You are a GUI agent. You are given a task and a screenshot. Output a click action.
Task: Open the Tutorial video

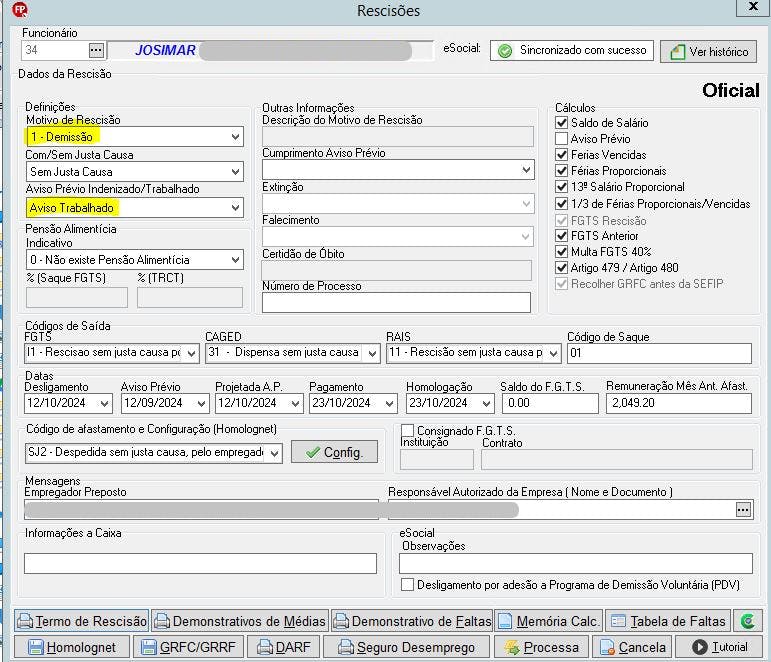(x=719, y=647)
